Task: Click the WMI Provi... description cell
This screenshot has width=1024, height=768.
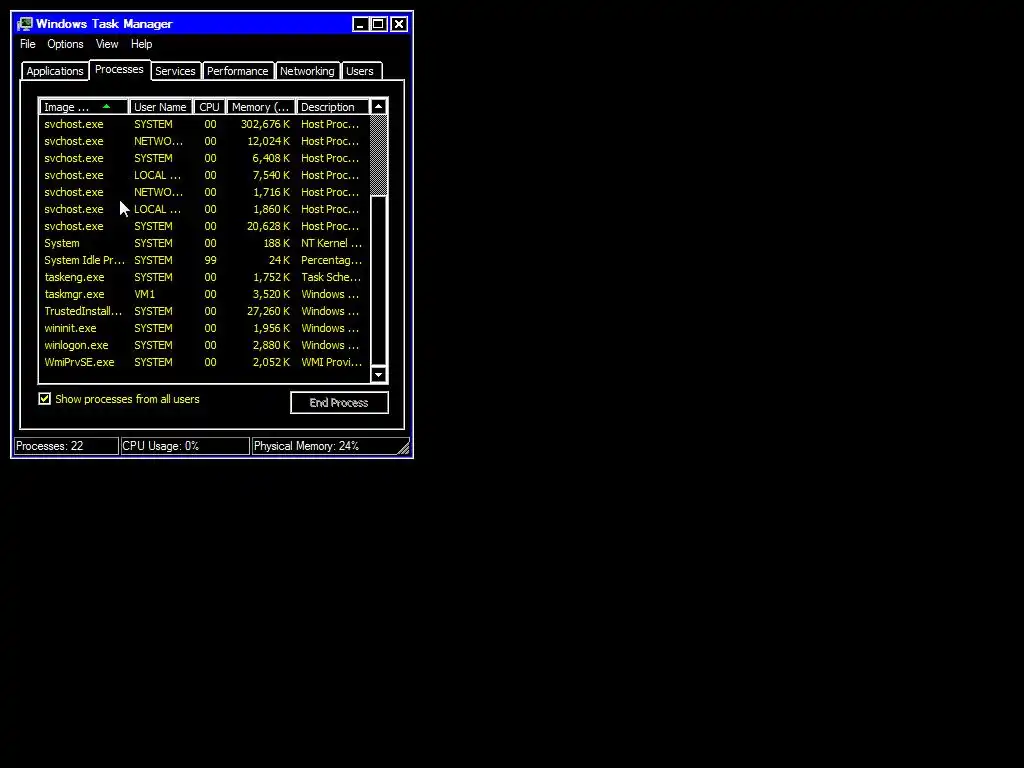Action: (331, 362)
